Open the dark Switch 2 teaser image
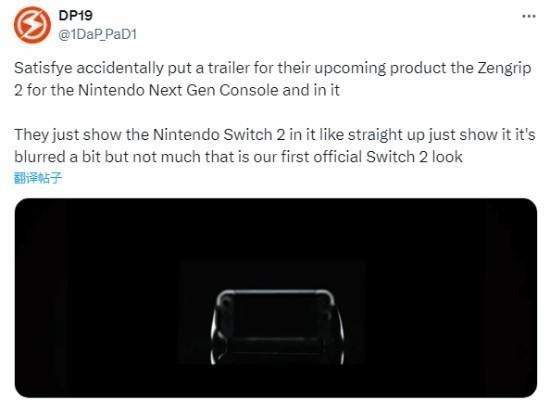Viewport: 550px width, 406px height. pos(276,298)
